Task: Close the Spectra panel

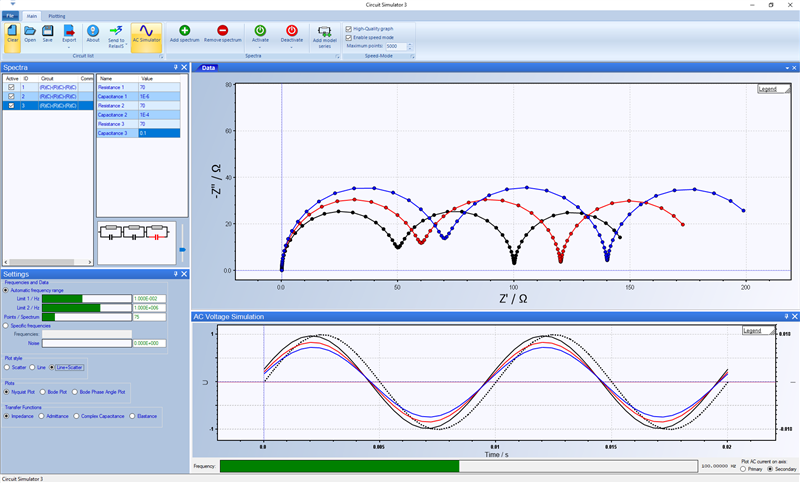Action: pos(184,67)
